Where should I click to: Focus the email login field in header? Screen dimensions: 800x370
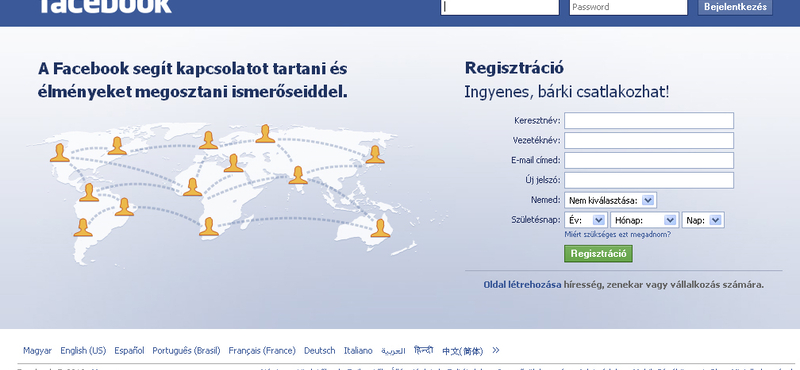pos(500,7)
